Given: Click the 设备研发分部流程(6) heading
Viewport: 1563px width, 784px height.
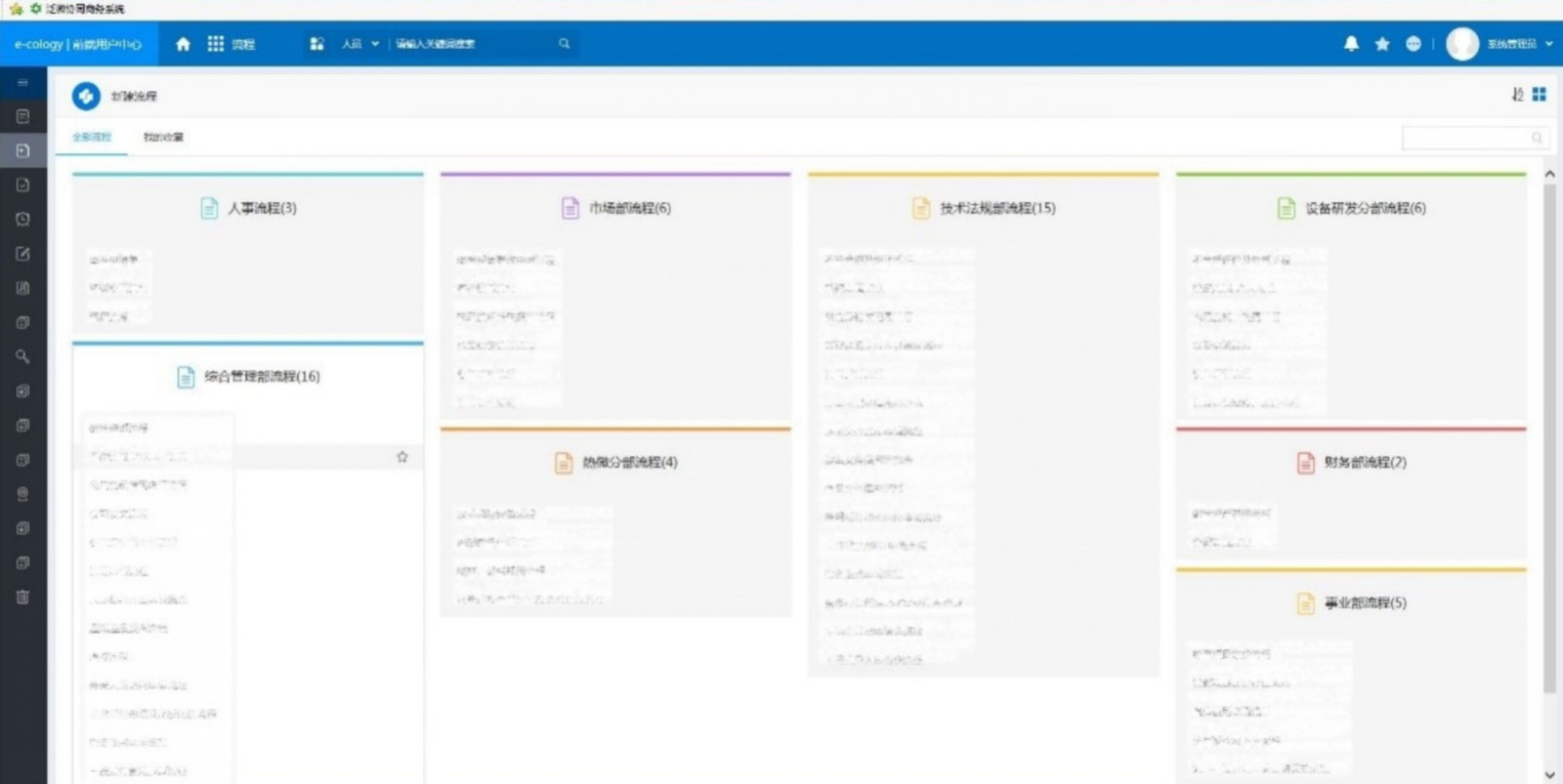Looking at the screenshot, I should point(1366,208).
